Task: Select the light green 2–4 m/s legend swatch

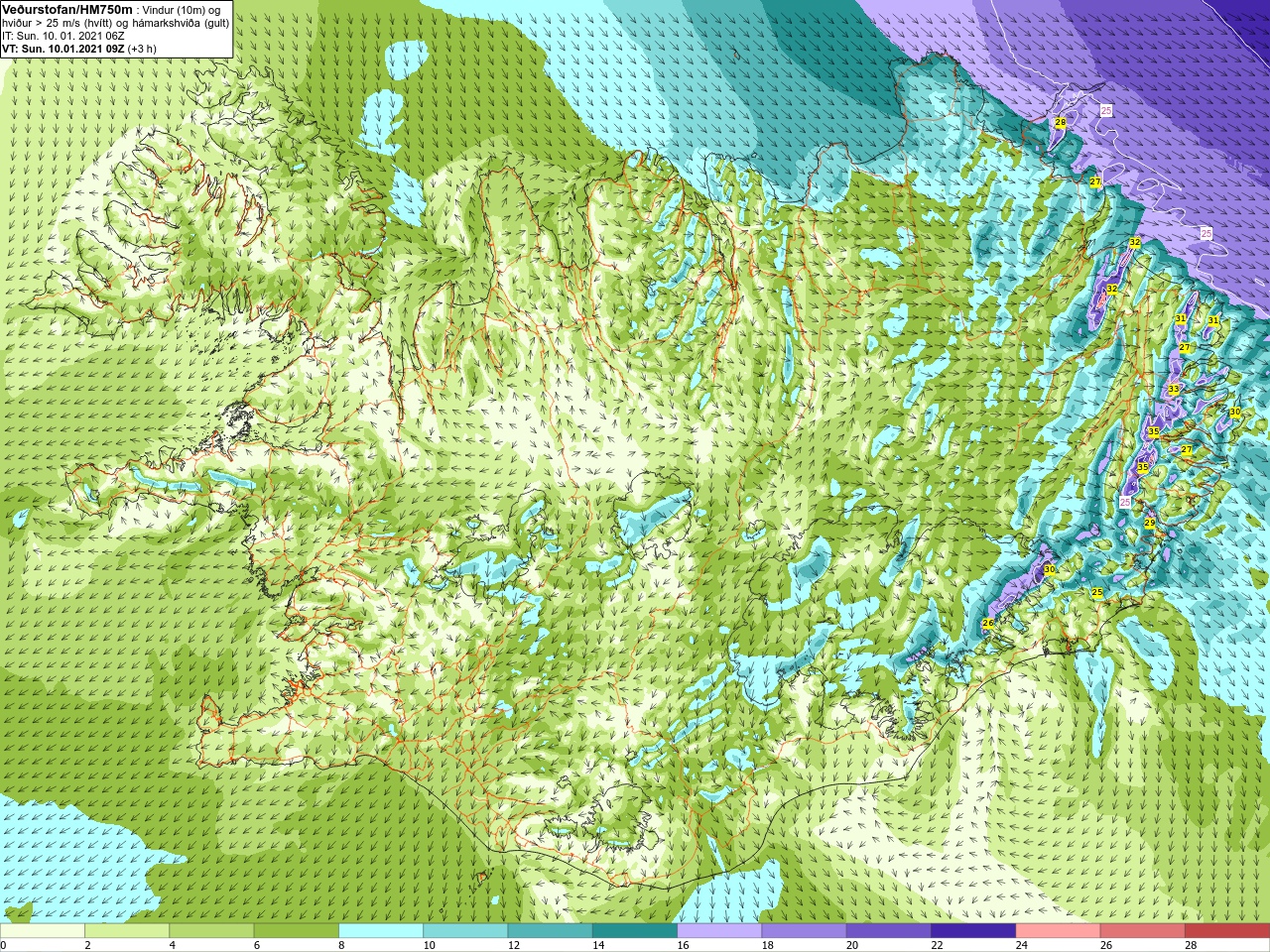Action: click(127, 931)
